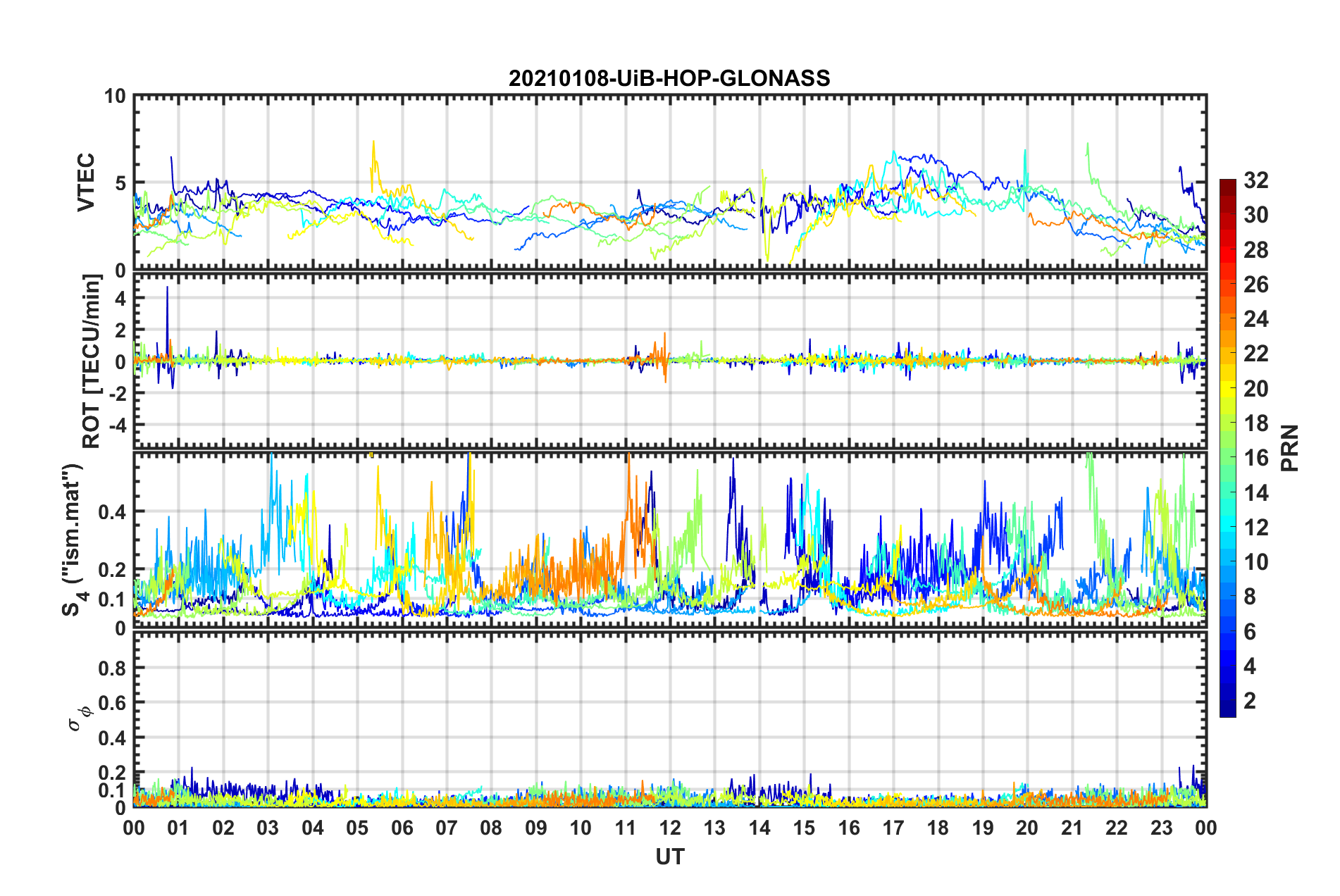Select the UT axis tick label 05

[x=357, y=828]
